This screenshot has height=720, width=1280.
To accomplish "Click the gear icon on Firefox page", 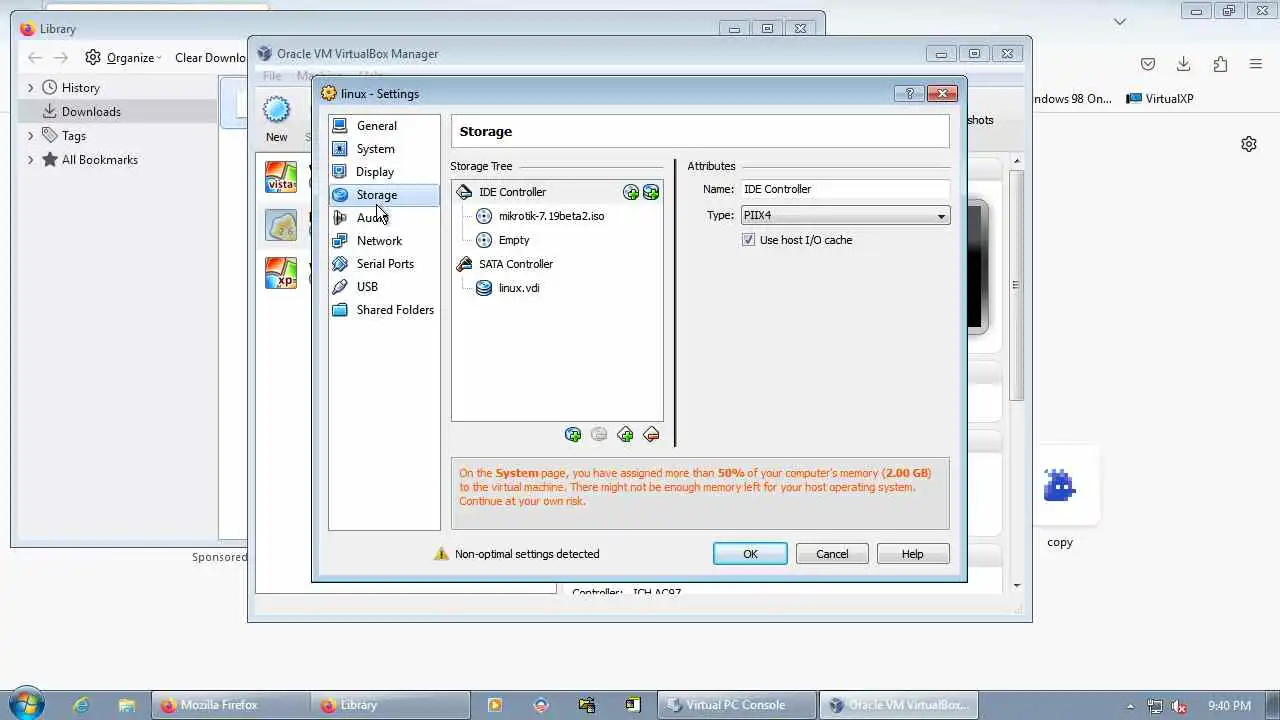I will pos(1249,144).
